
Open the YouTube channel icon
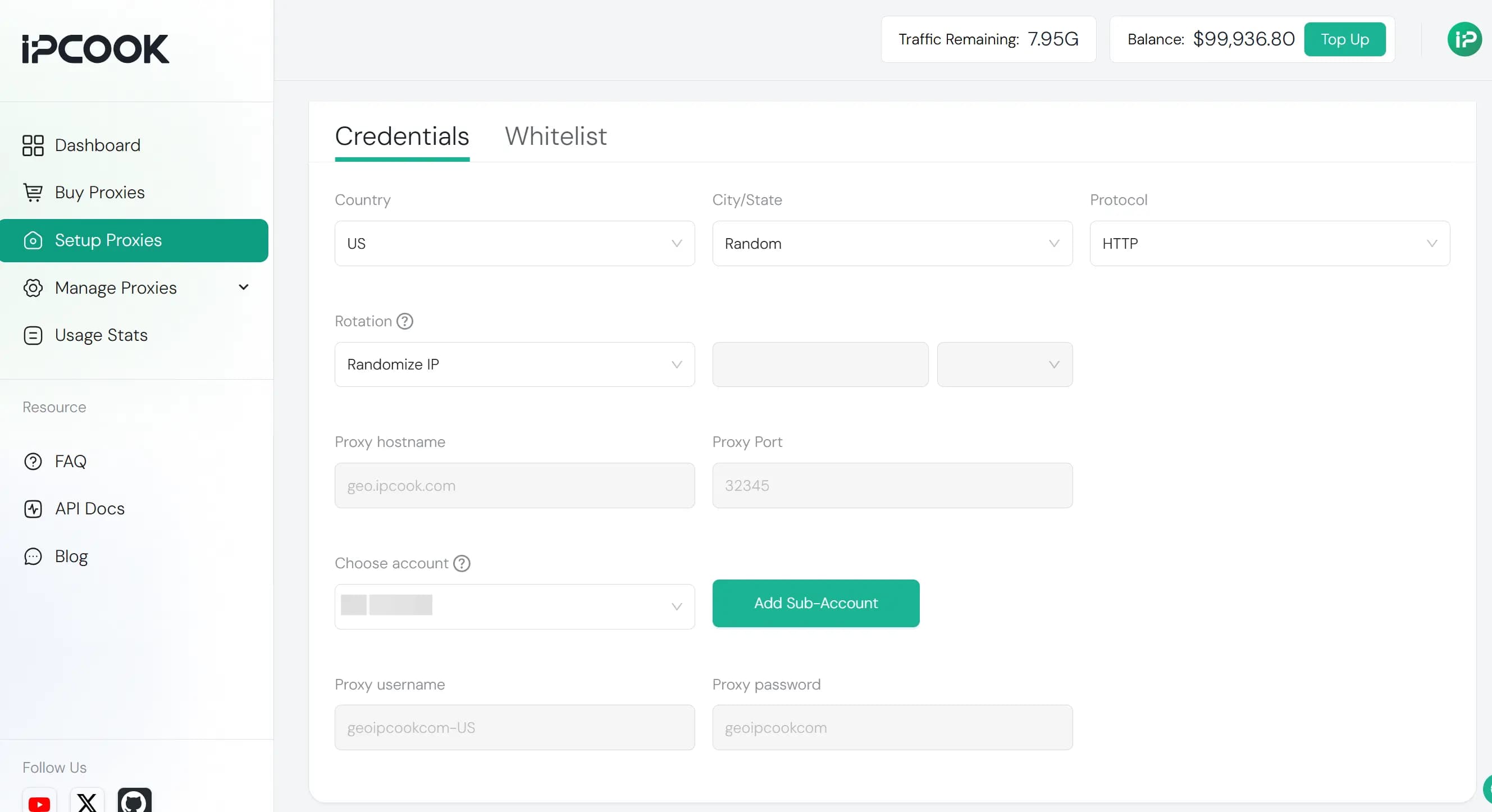[39, 804]
